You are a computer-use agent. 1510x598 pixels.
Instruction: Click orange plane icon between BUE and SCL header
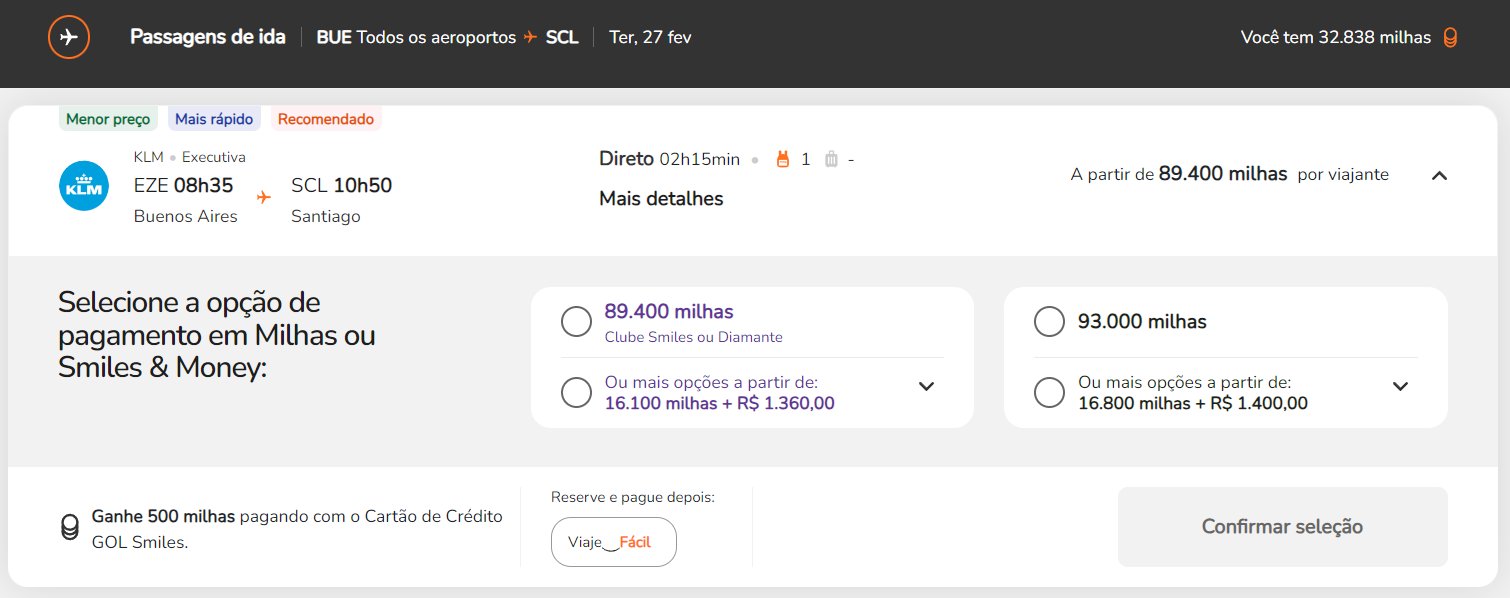coord(531,37)
